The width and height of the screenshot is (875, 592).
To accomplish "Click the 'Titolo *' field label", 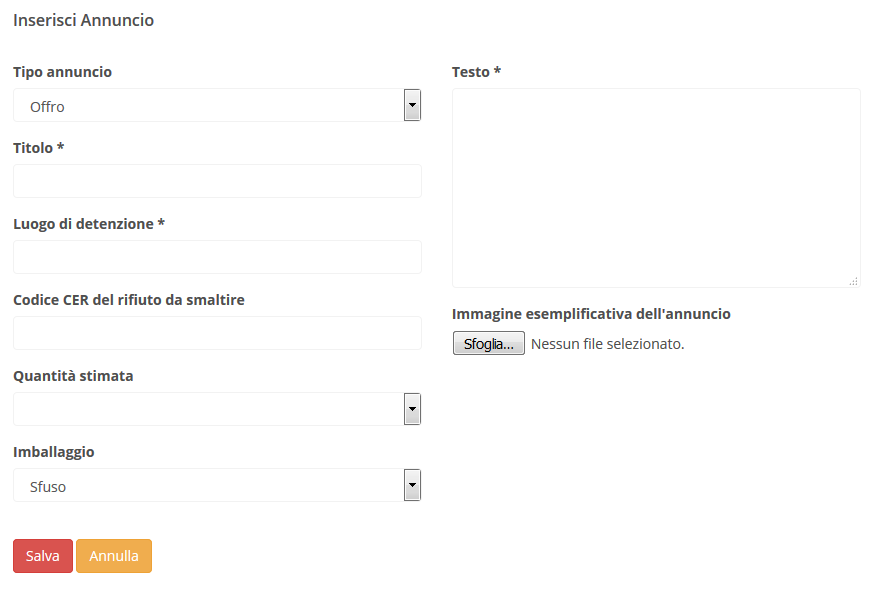I will 38,148.
